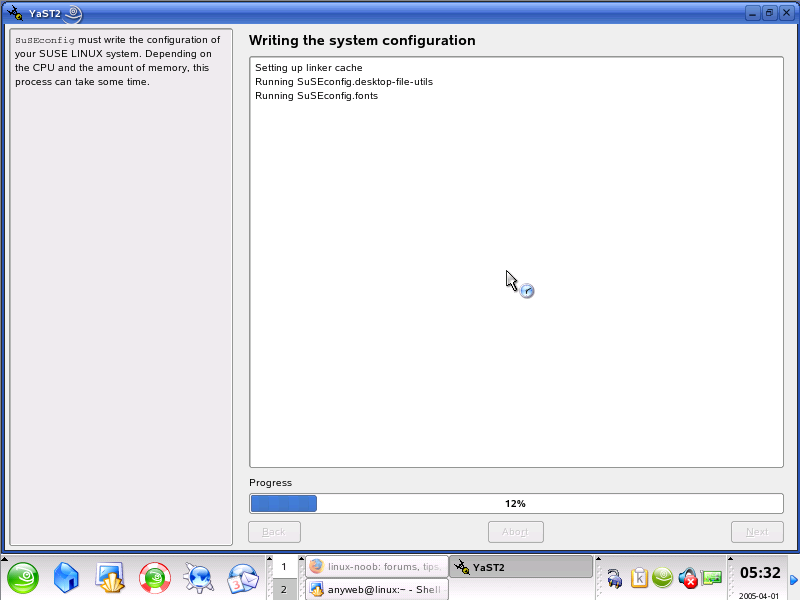Click the disabled Next button
The width and height of the screenshot is (800, 600).
click(757, 532)
